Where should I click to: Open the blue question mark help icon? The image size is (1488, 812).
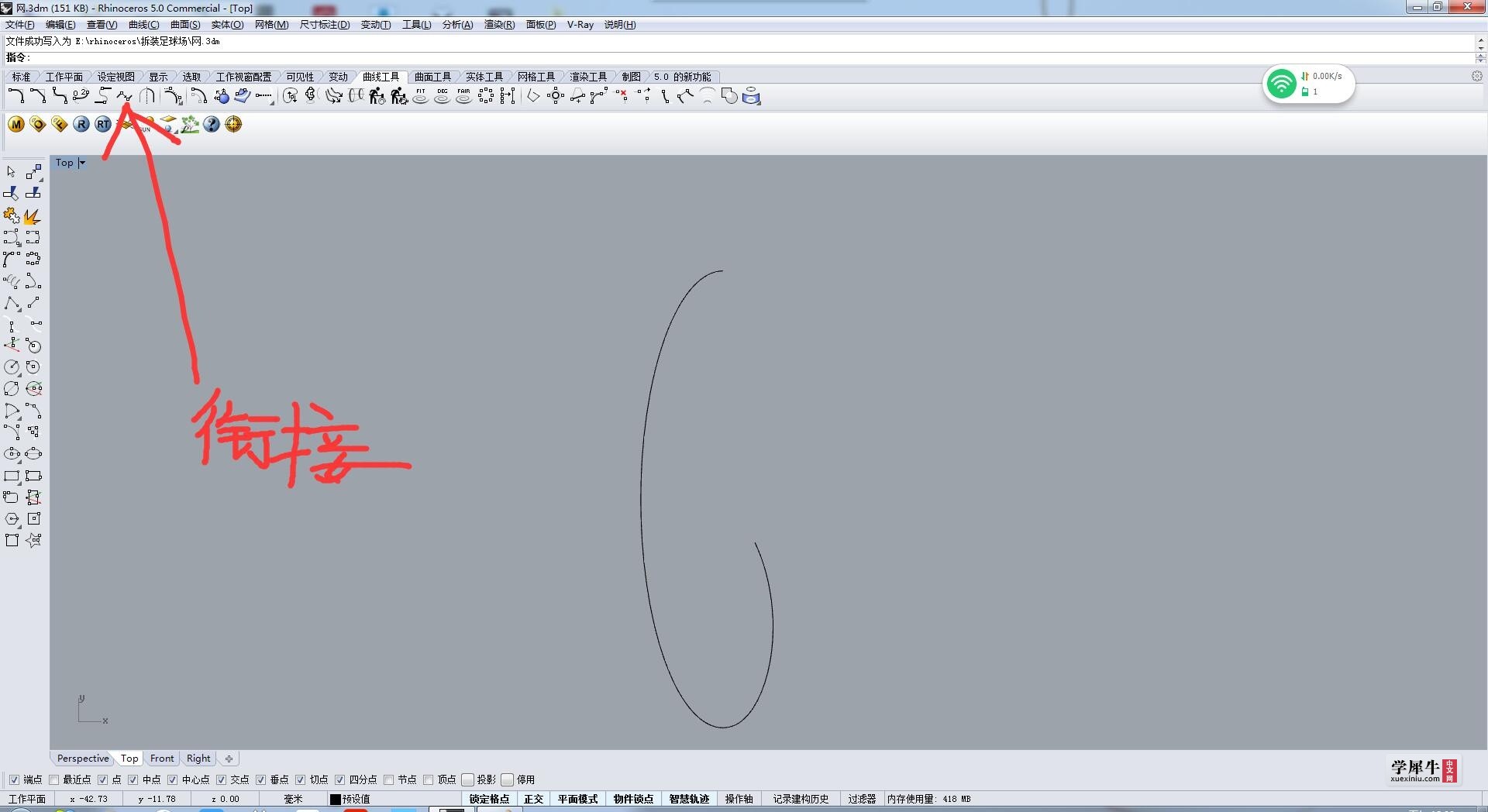pos(212,124)
